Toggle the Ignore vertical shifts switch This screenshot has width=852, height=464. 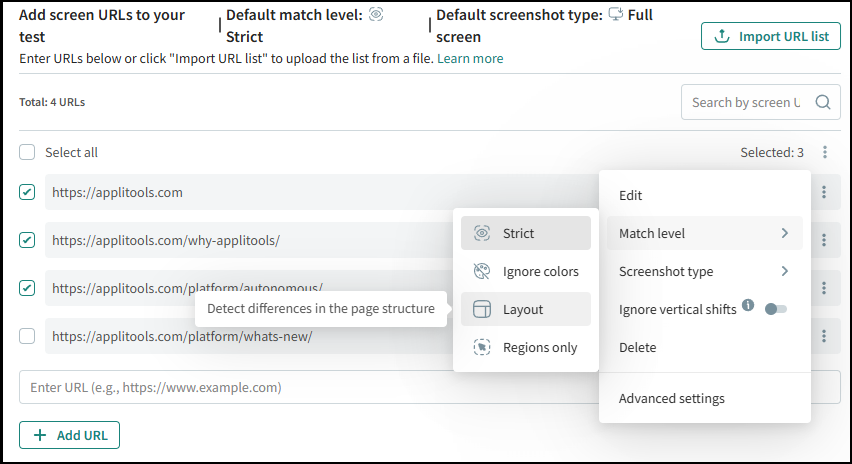tap(776, 309)
